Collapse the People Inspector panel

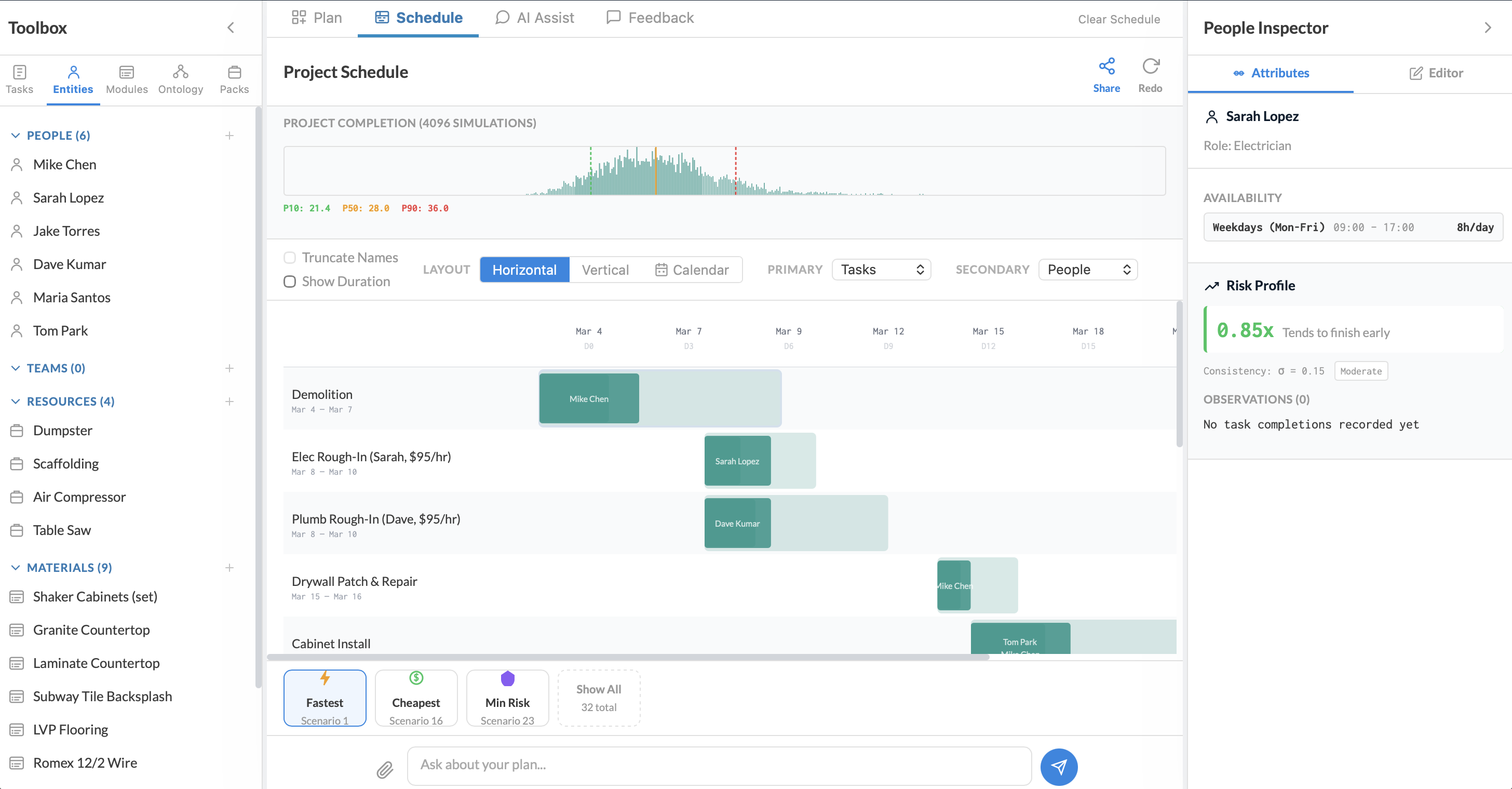1488,28
